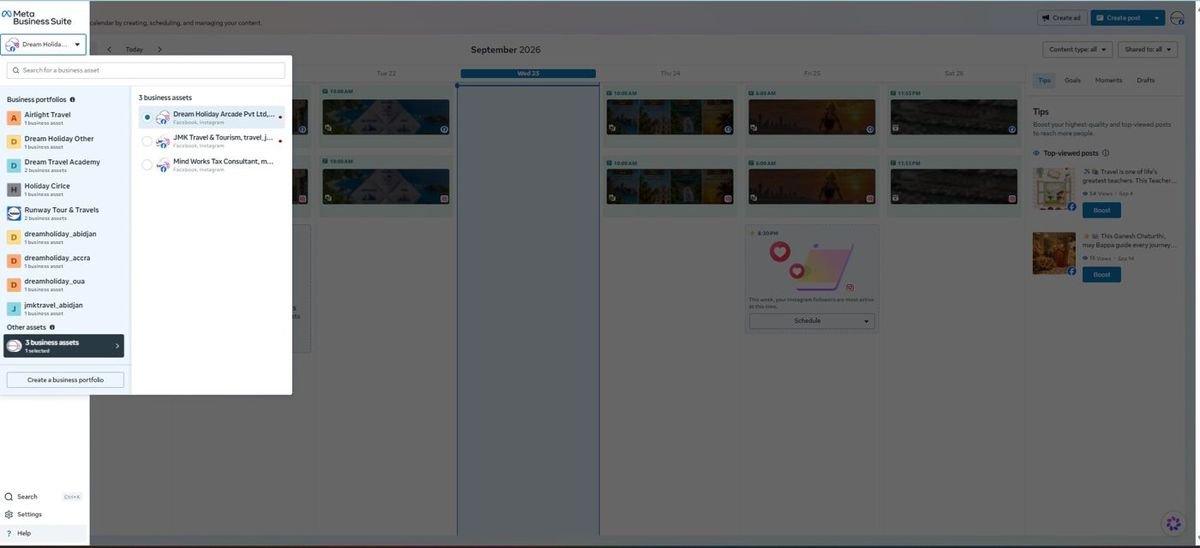Open the Ganesh Chaturthi post thumbnail

click(1054, 253)
